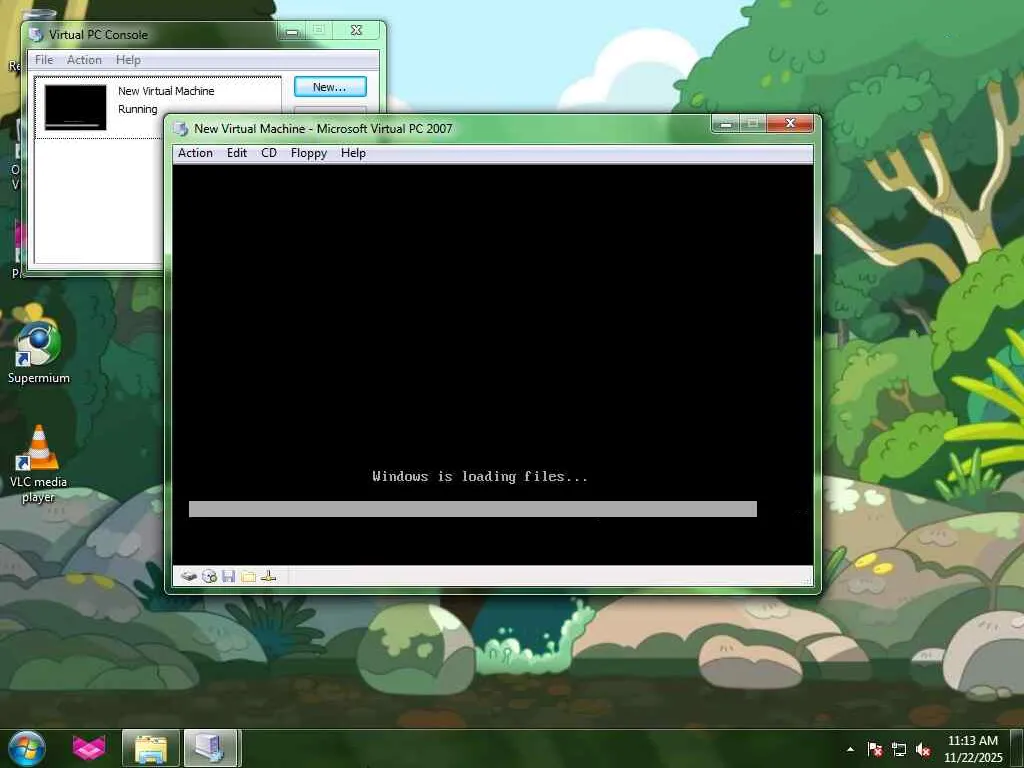Click the 'Windows is loading files...' progress bar

pyautogui.click(x=473, y=509)
